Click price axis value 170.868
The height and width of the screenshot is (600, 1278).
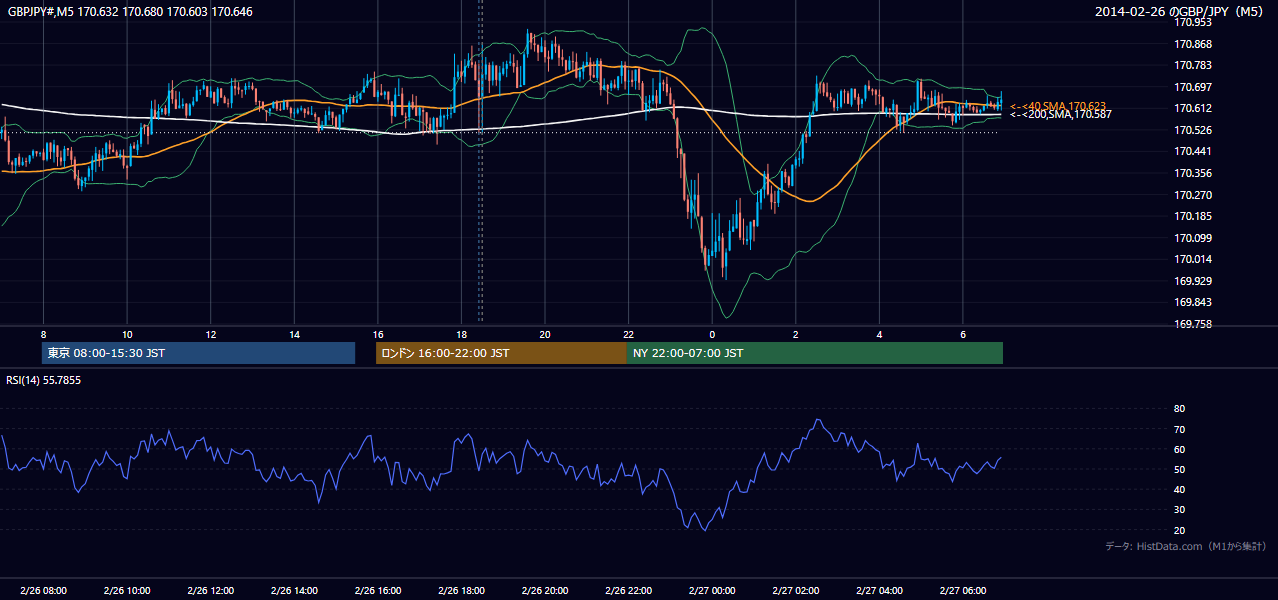pos(1193,44)
